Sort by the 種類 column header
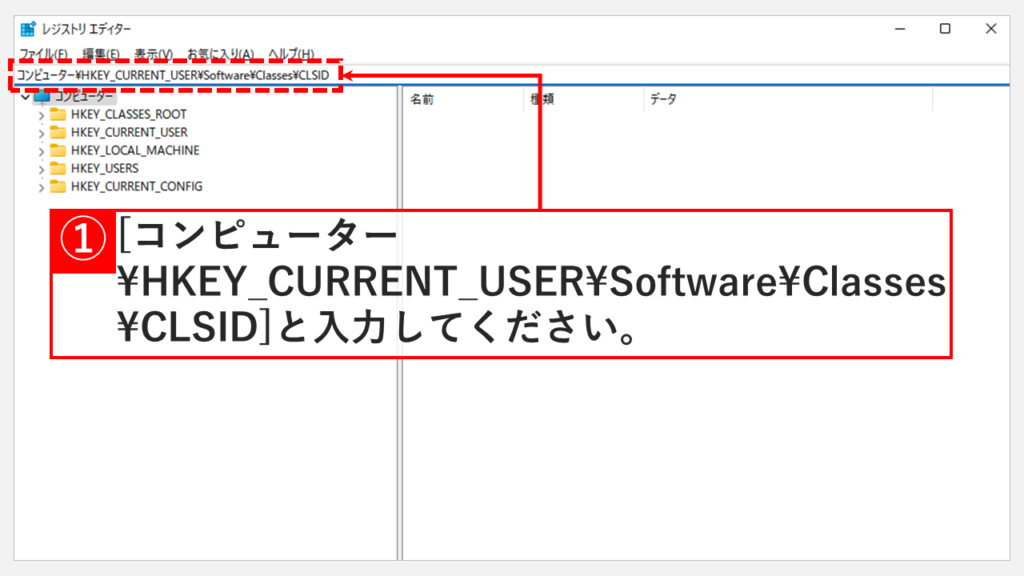The height and width of the screenshot is (576, 1024). (584, 99)
